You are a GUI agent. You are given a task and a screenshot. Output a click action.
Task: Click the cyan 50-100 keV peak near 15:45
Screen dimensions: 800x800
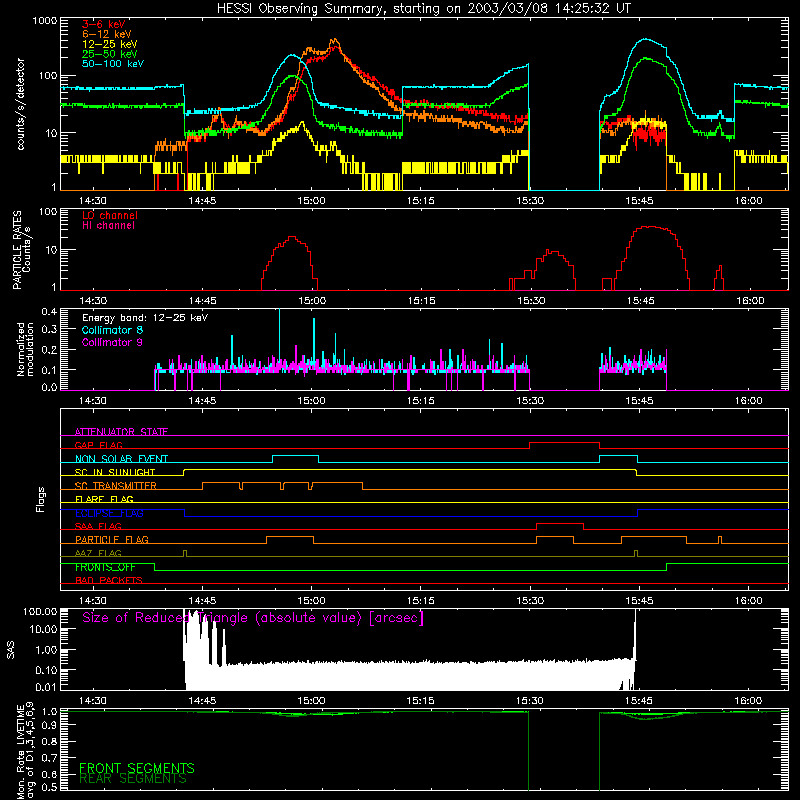tap(645, 39)
